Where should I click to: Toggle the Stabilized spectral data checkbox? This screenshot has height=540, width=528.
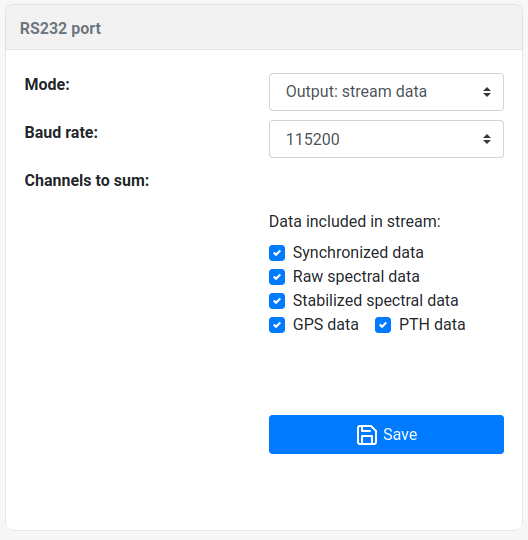point(277,301)
